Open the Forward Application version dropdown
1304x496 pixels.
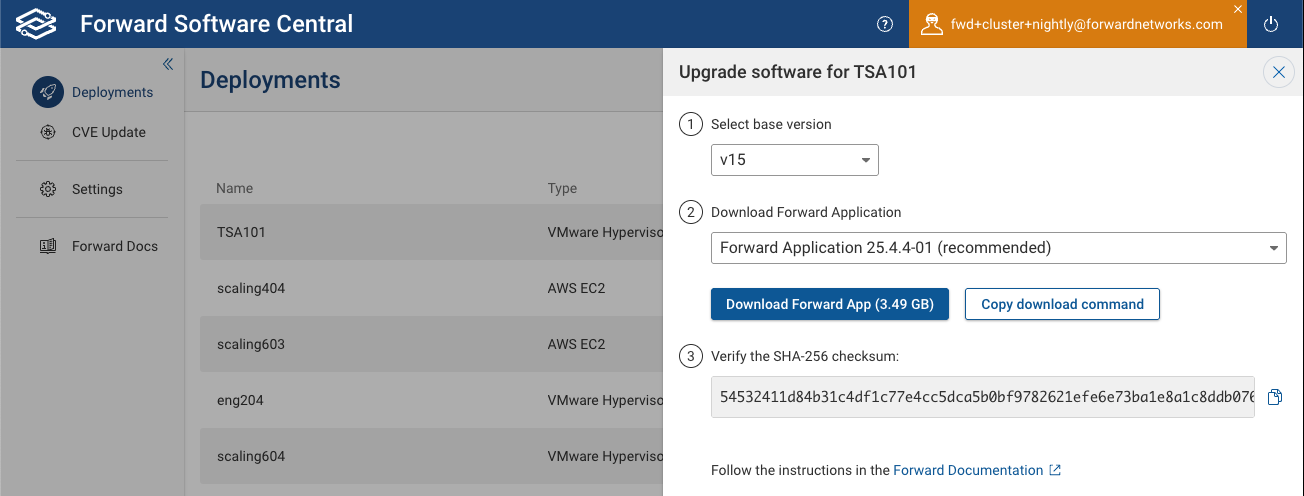coord(999,247)
